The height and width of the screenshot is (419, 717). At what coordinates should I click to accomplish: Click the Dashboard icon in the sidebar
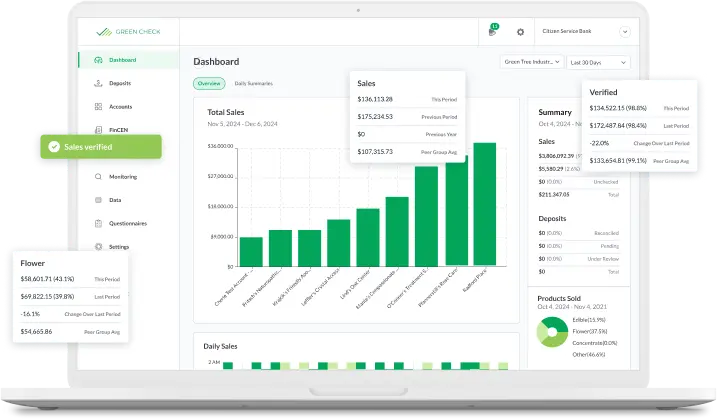[x=98, y=60]
